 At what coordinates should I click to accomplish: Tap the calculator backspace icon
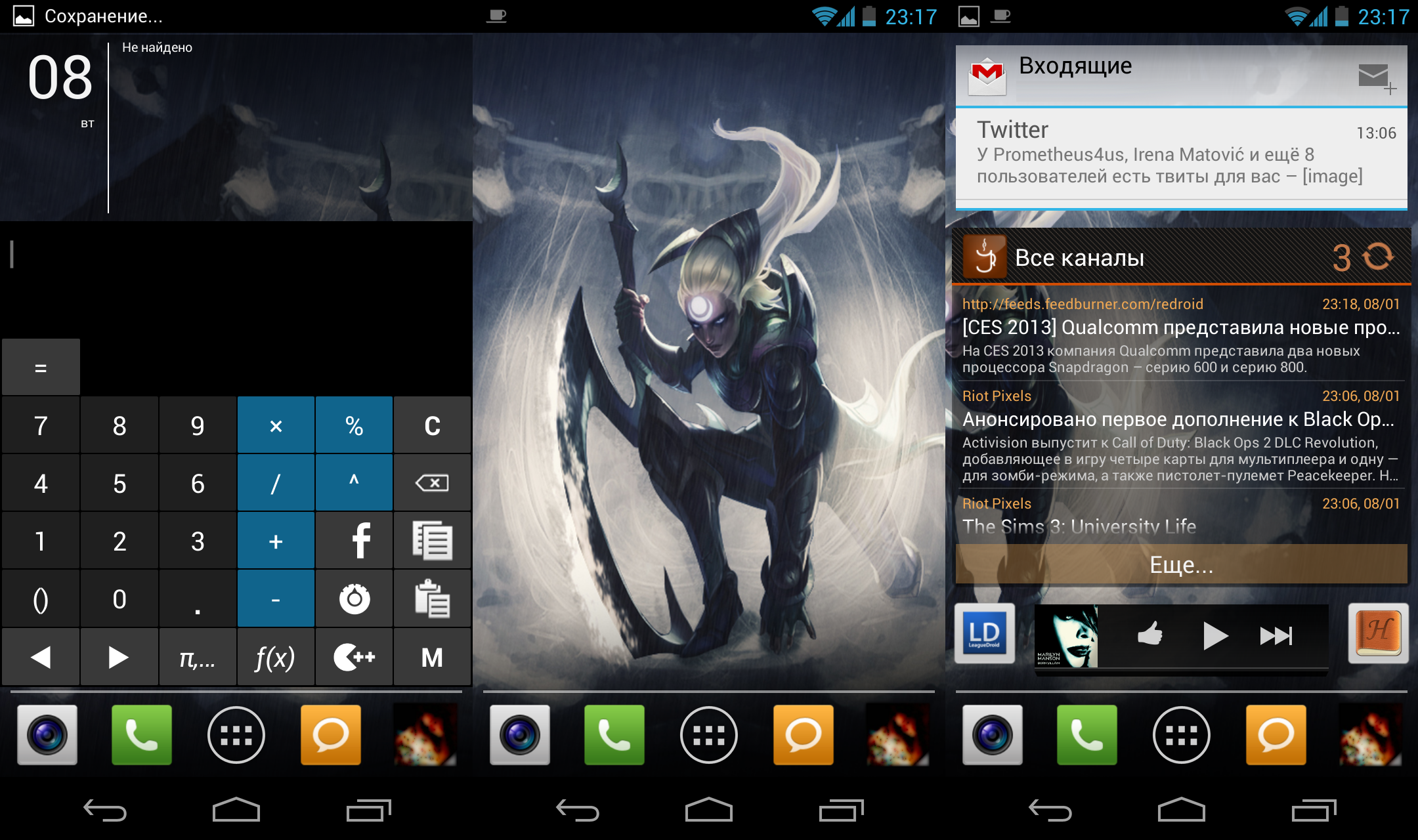(x=432, y=483)
